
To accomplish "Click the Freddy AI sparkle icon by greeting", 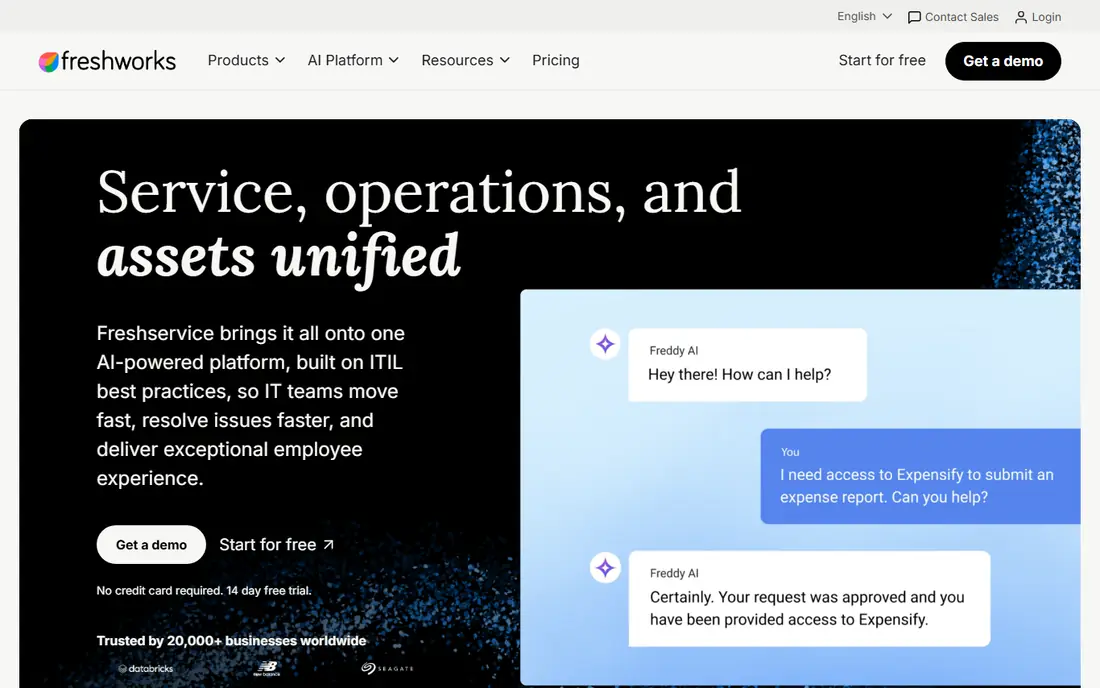I will point(605,344).
